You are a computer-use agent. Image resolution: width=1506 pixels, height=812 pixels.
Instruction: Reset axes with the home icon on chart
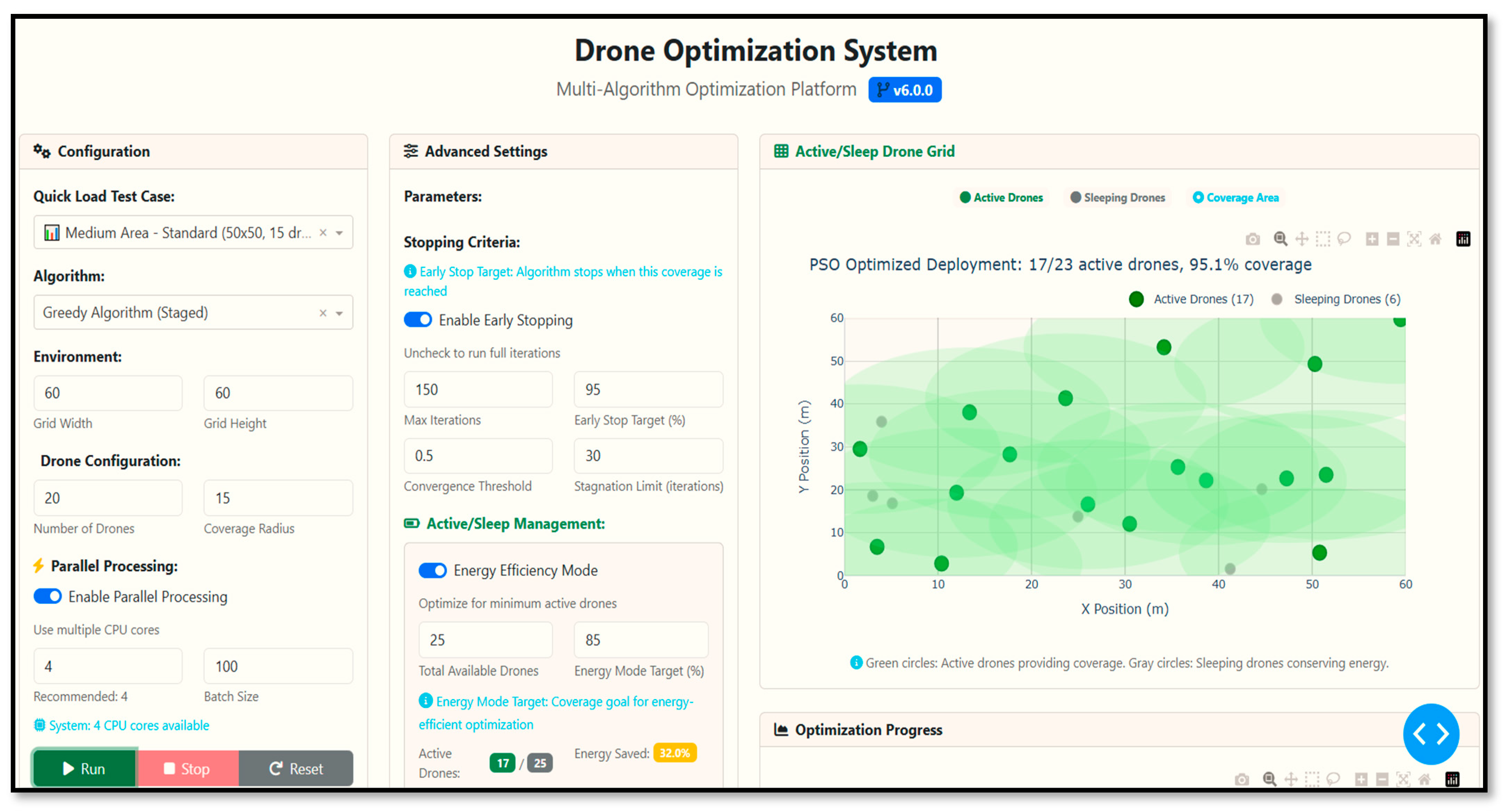1435,239
